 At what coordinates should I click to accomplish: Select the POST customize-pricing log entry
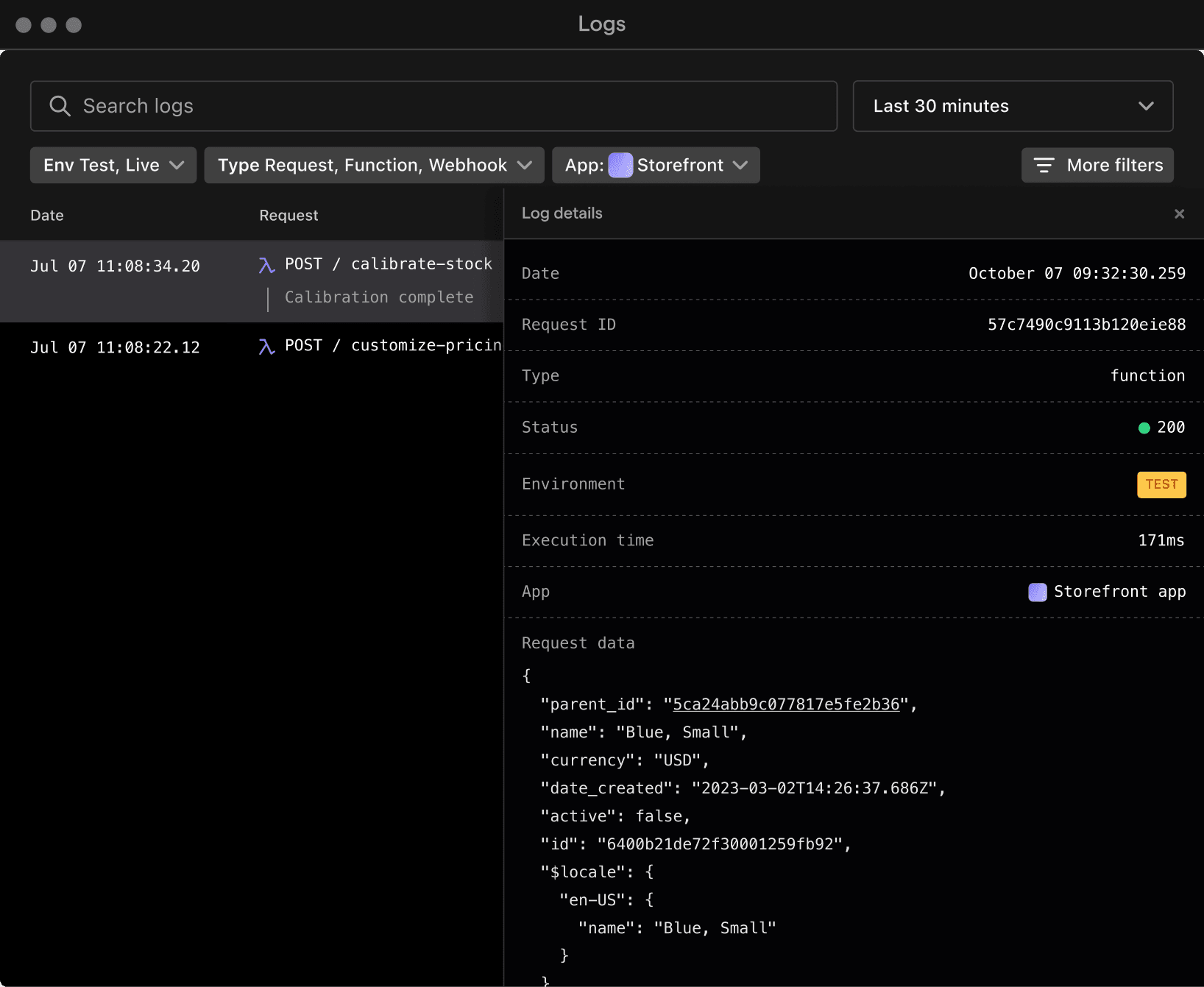[250, 346]
